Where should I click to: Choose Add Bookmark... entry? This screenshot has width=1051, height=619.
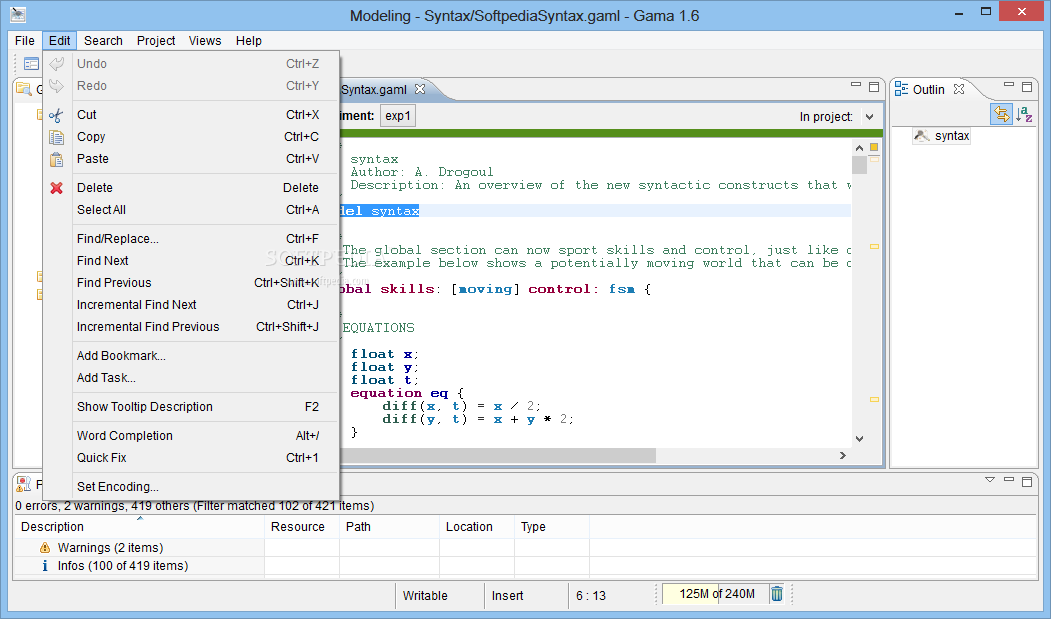point(192,356)
